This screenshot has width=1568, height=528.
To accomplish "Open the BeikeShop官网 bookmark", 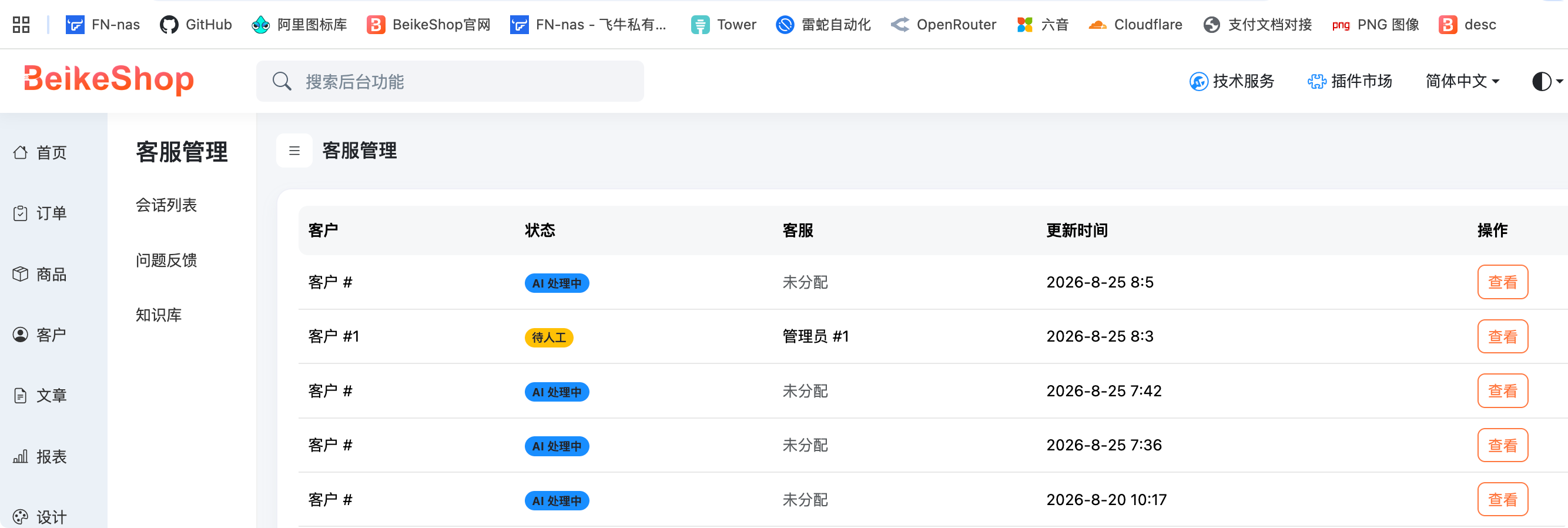I will click(x=428, y=24).
